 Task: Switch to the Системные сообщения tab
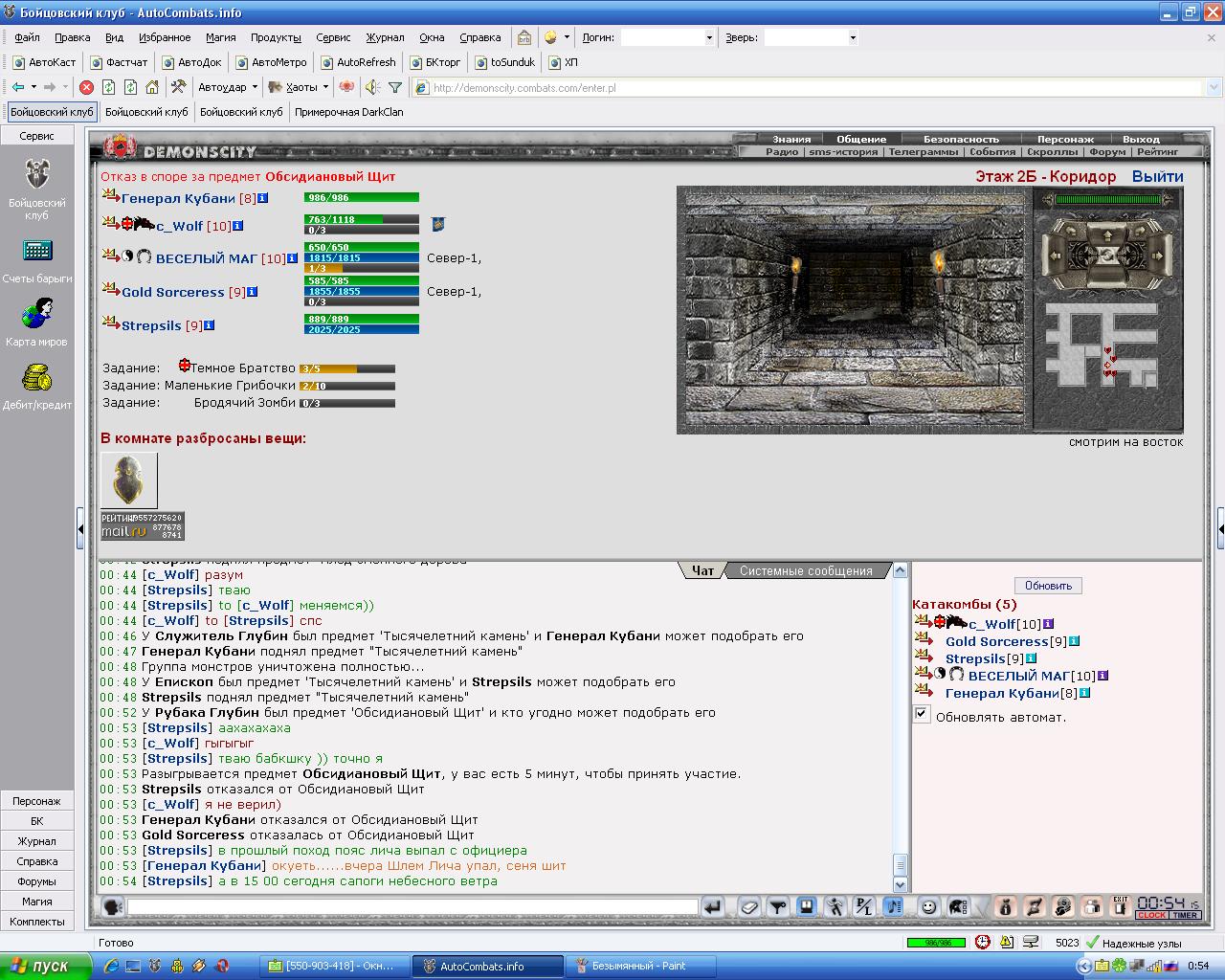tap(806, 570)
